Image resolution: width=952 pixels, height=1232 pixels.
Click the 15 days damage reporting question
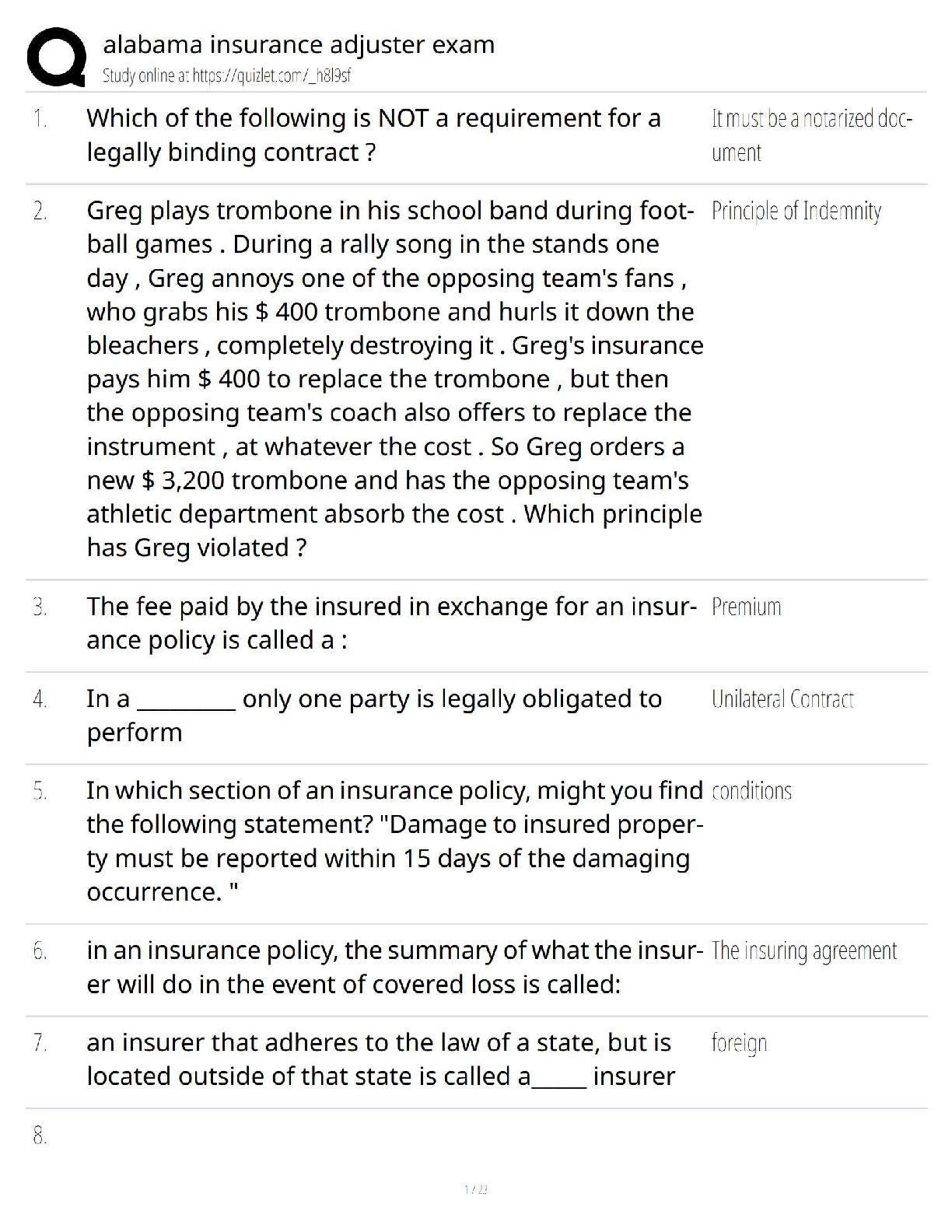pyautogui.click(x=394, y=841)
